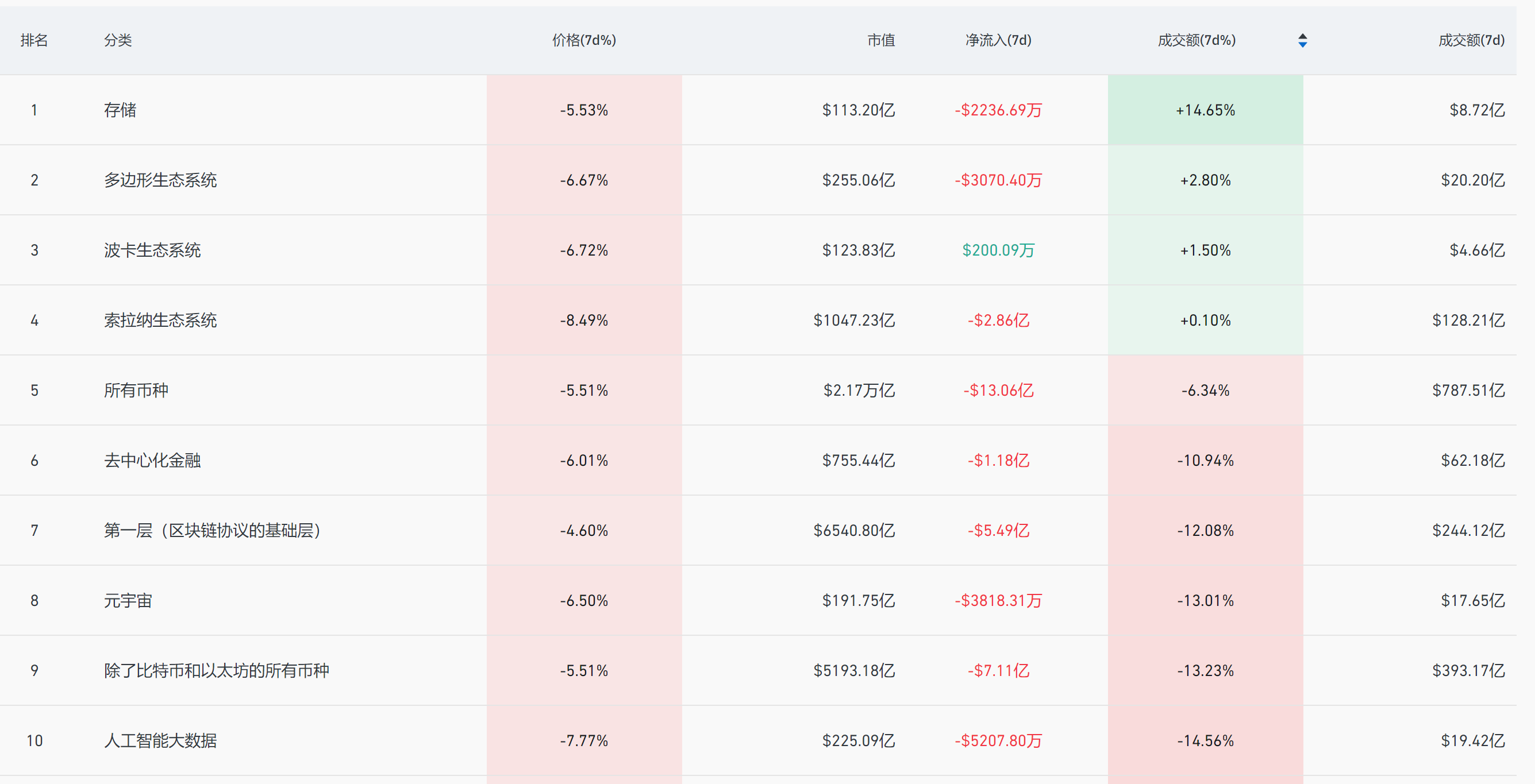
Task: Click market cap $1047.23亿
Action: click(855, 320)
